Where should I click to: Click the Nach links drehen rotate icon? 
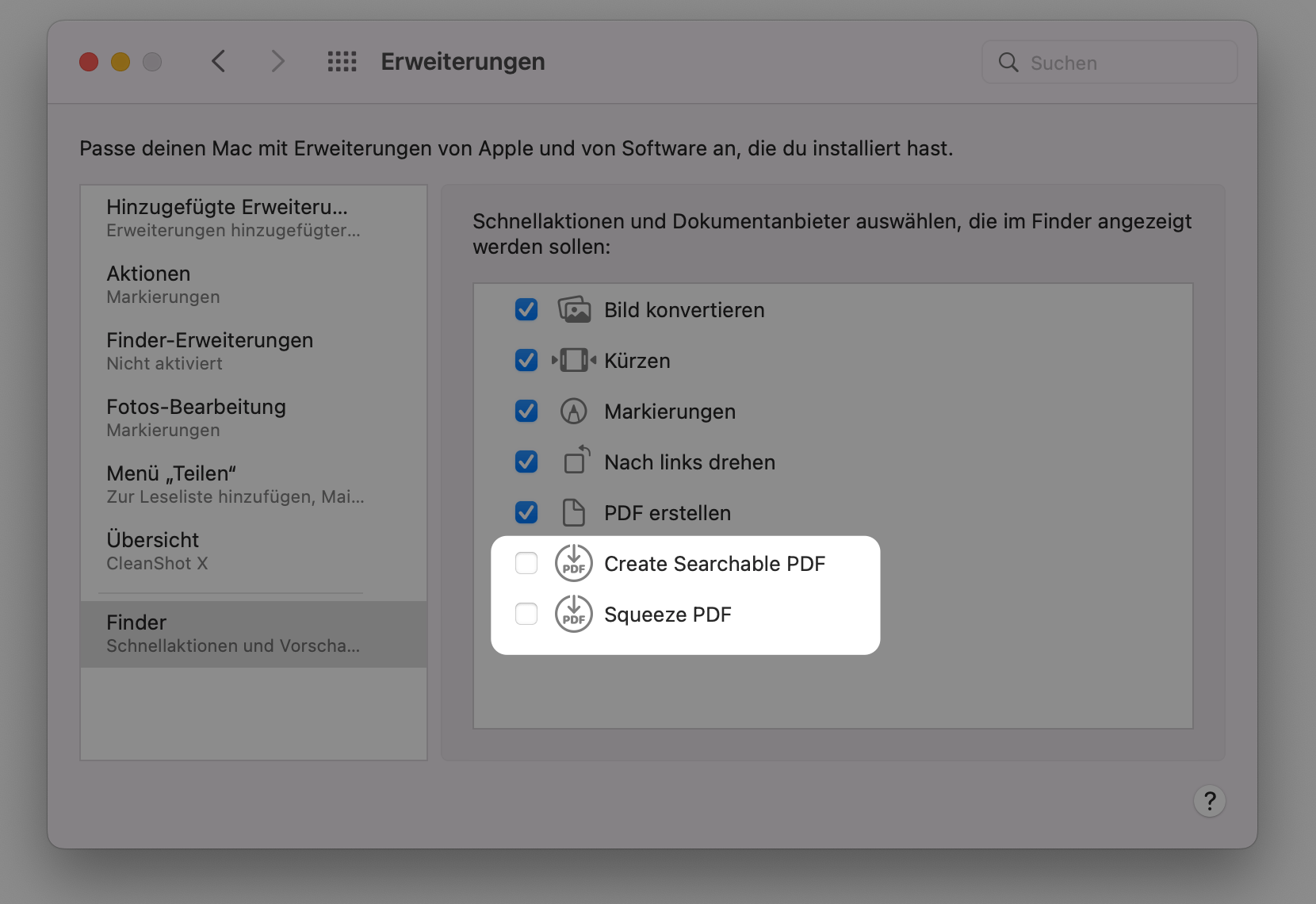coord(576,461)
